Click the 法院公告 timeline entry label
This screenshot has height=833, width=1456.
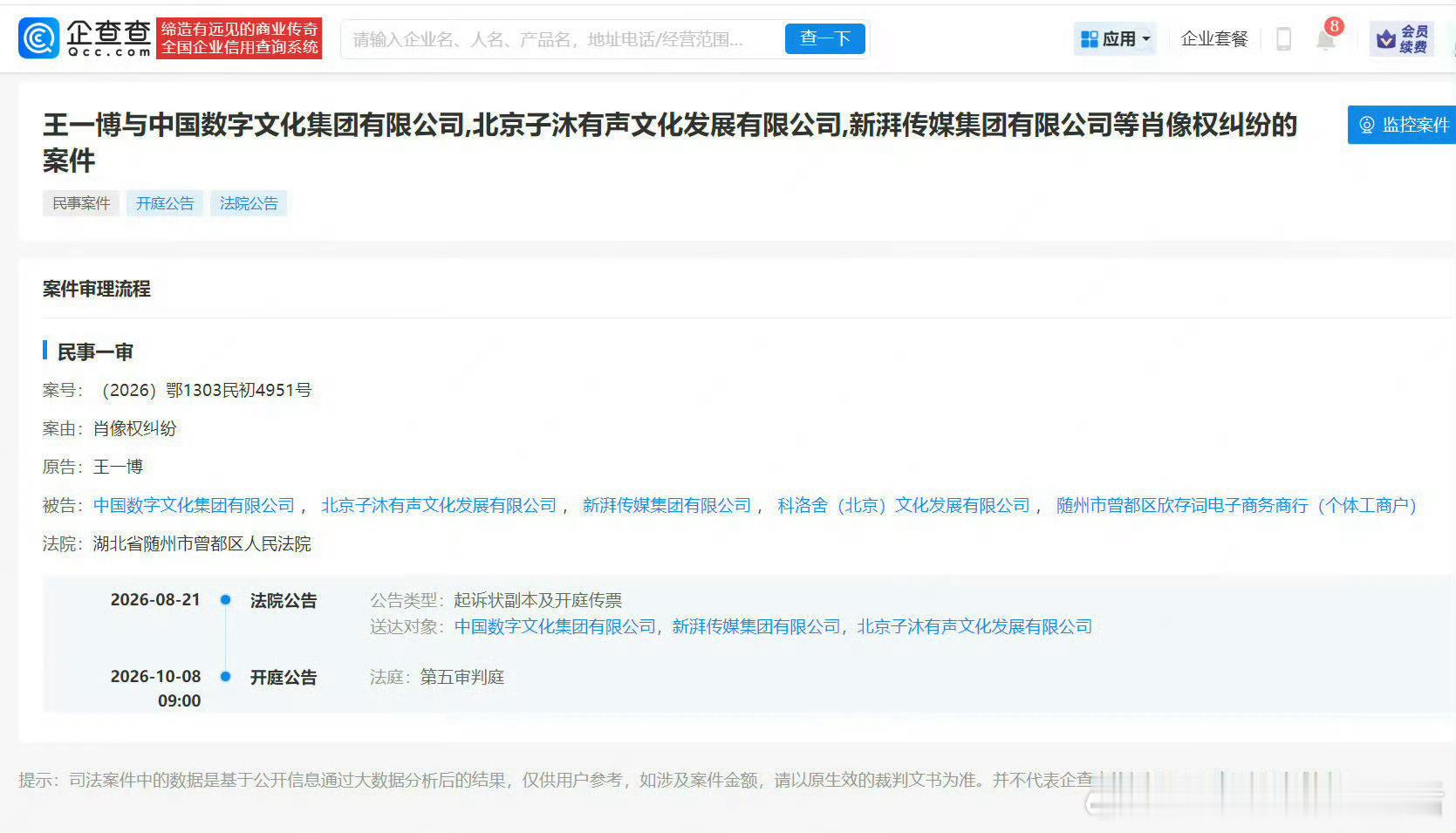[284, 600]
